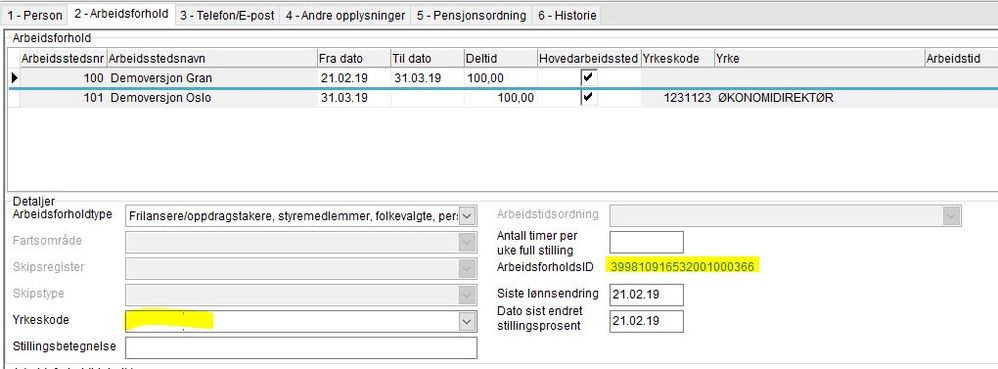
Task: Click the Til dato cell 31.03.19 for Gran
Action: pyautogui.click(x=427, y=78)
